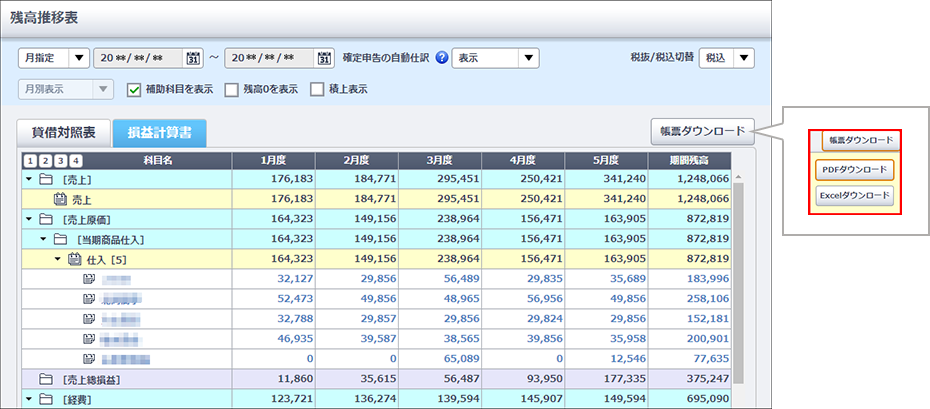Click the 1月度 column header
This screenshot has height=409, width=930.
coord(273,161)
